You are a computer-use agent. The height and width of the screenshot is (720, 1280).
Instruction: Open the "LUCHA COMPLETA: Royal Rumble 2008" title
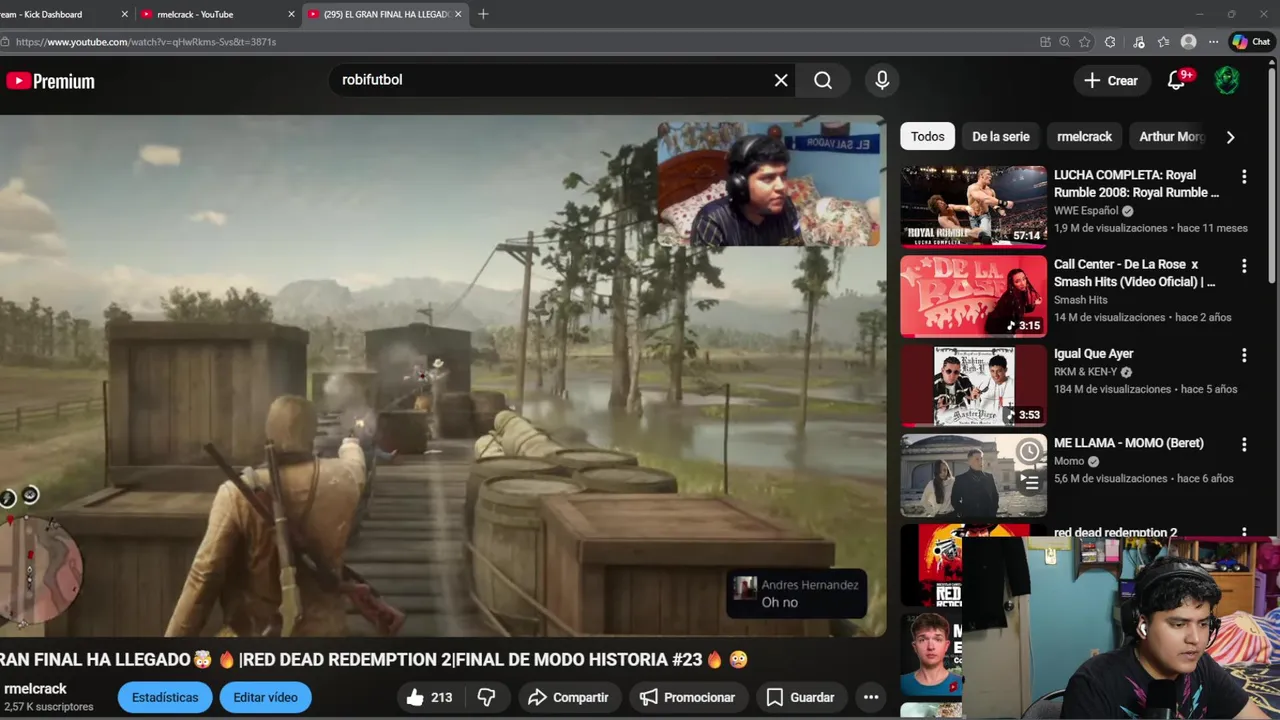point(1136,184)
